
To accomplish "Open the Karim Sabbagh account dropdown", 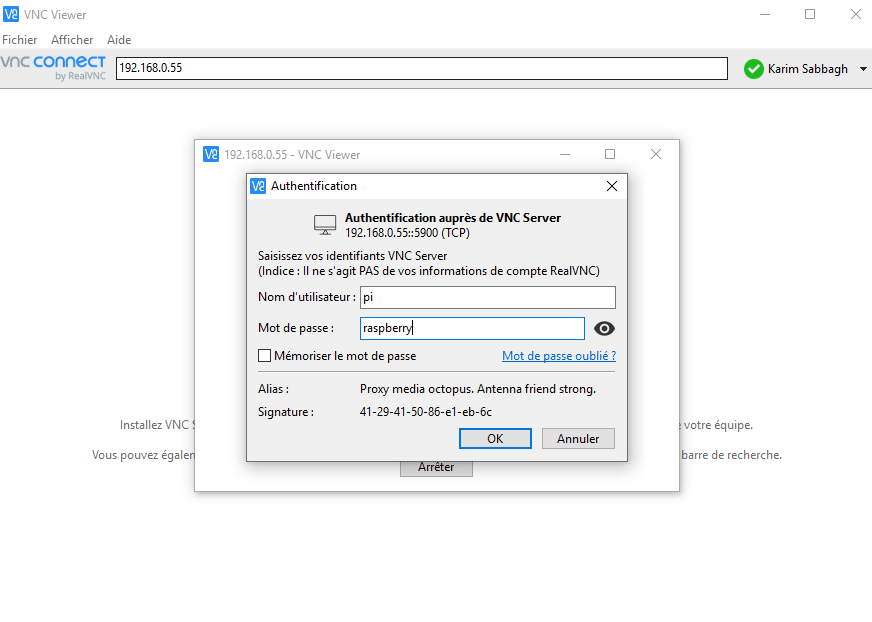I will click(x=860, y=69).
